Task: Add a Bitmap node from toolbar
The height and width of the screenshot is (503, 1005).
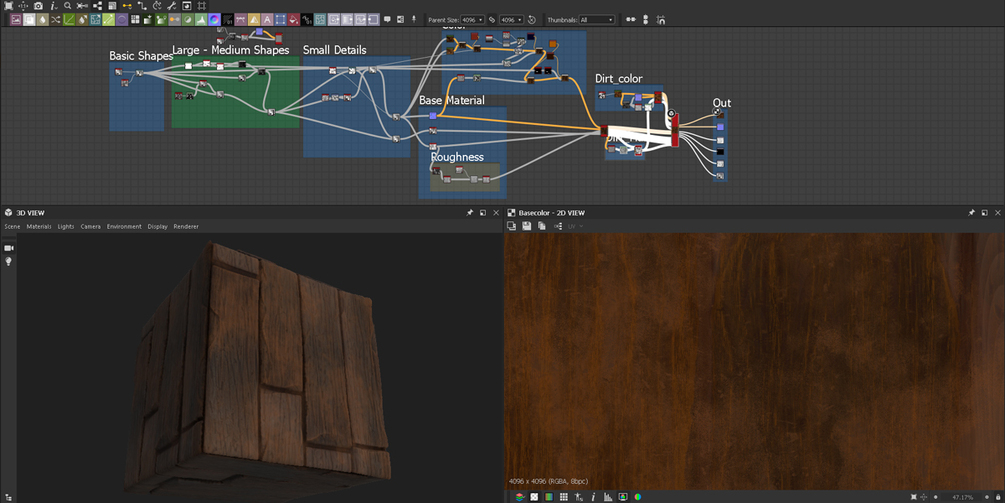Action: 16,20
